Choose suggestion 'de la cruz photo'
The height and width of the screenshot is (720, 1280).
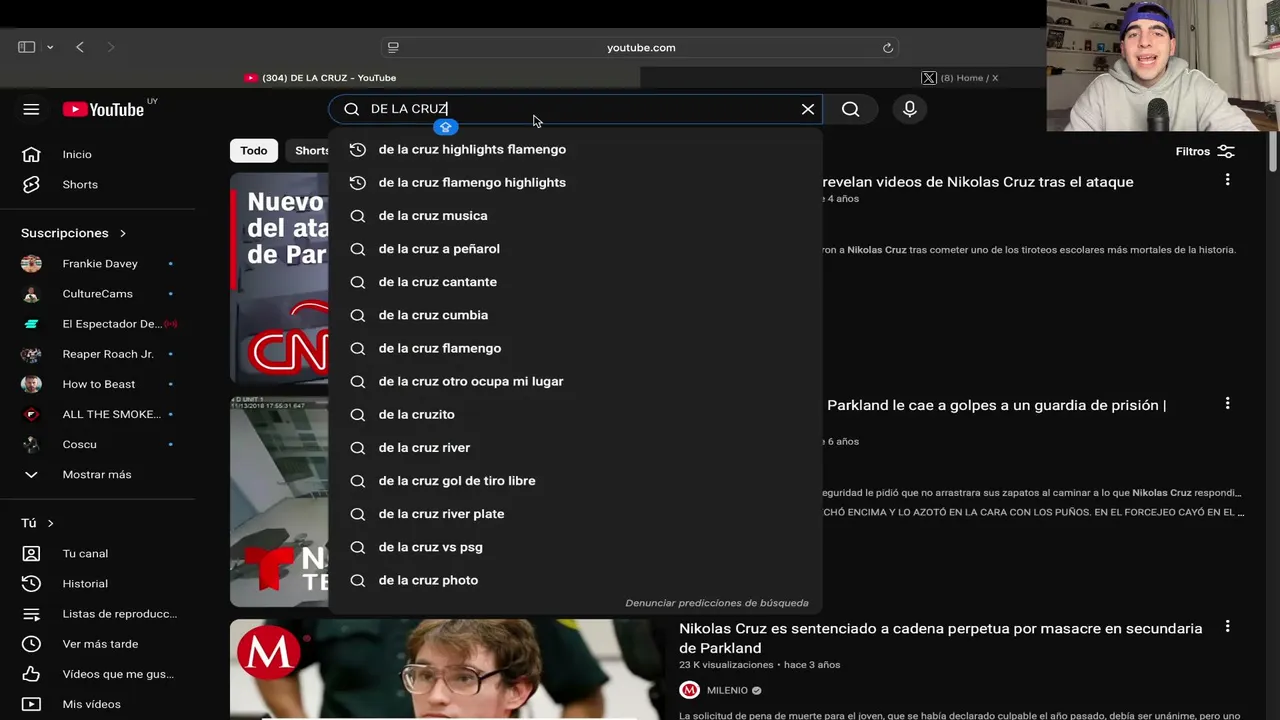click(575, 580)
